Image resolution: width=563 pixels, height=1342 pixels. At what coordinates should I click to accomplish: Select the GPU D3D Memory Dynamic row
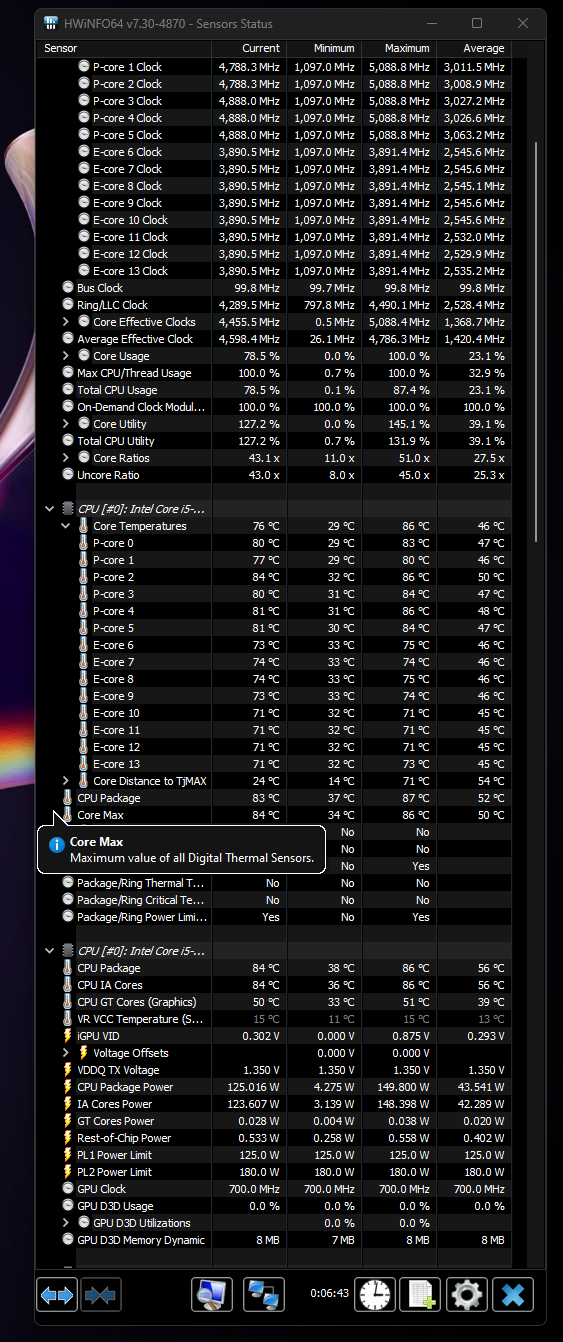(275, 1240)
